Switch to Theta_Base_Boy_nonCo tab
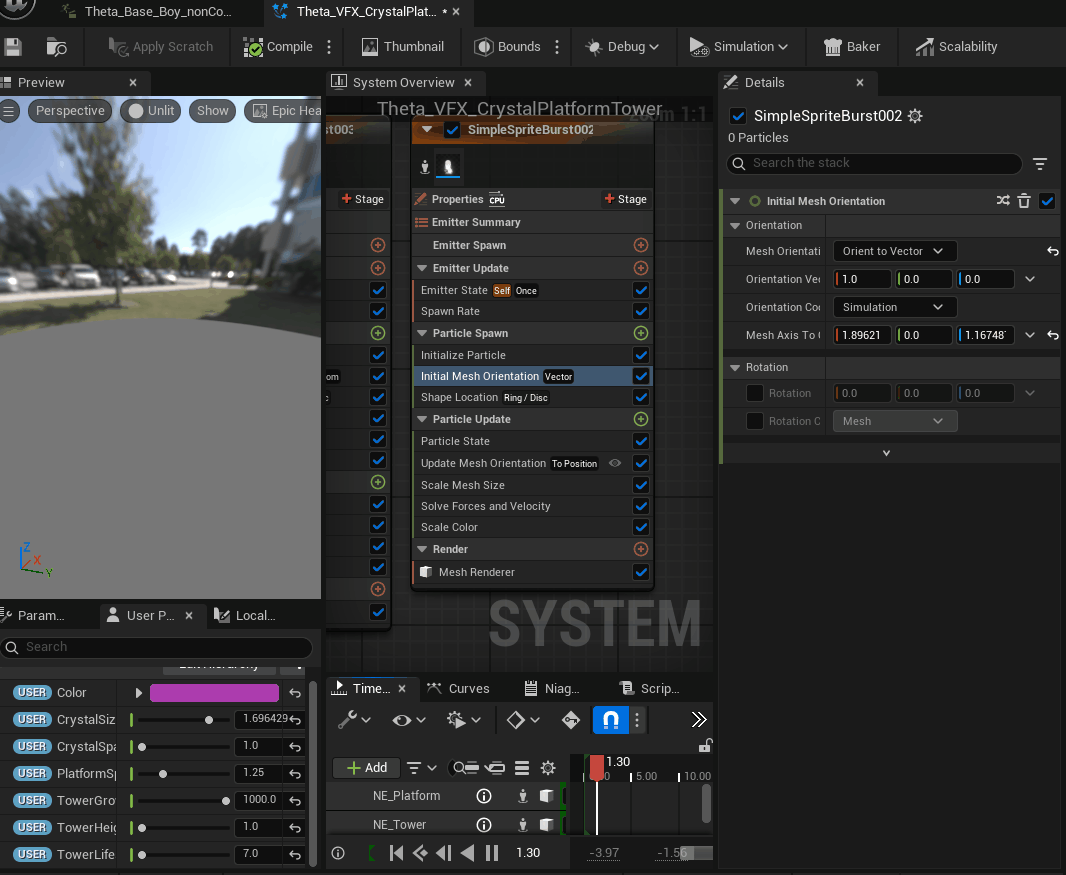This screenshot has width=1066, height=875. click(x=157, y=12)
